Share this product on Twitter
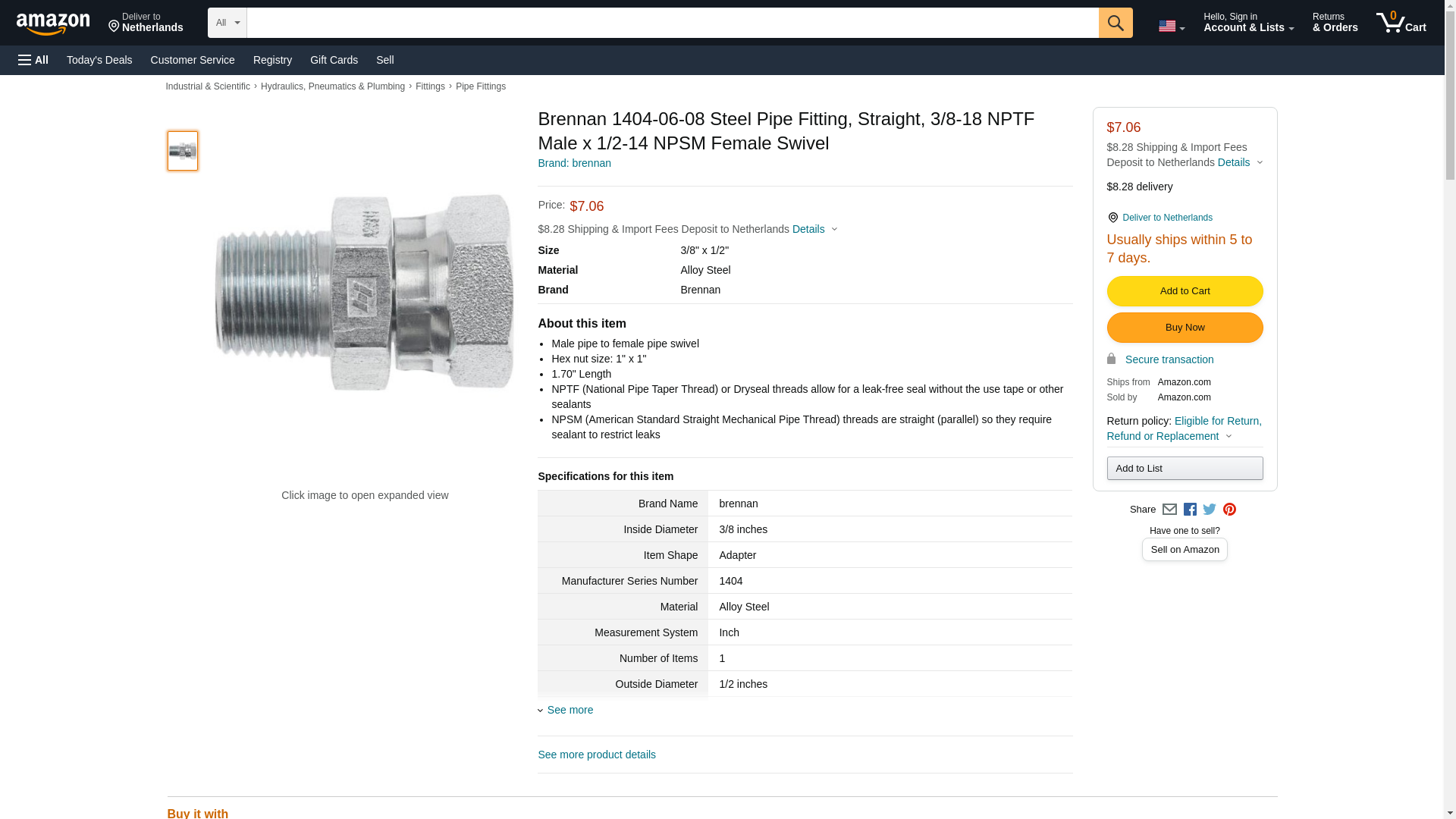 [x=1210, y=510]
